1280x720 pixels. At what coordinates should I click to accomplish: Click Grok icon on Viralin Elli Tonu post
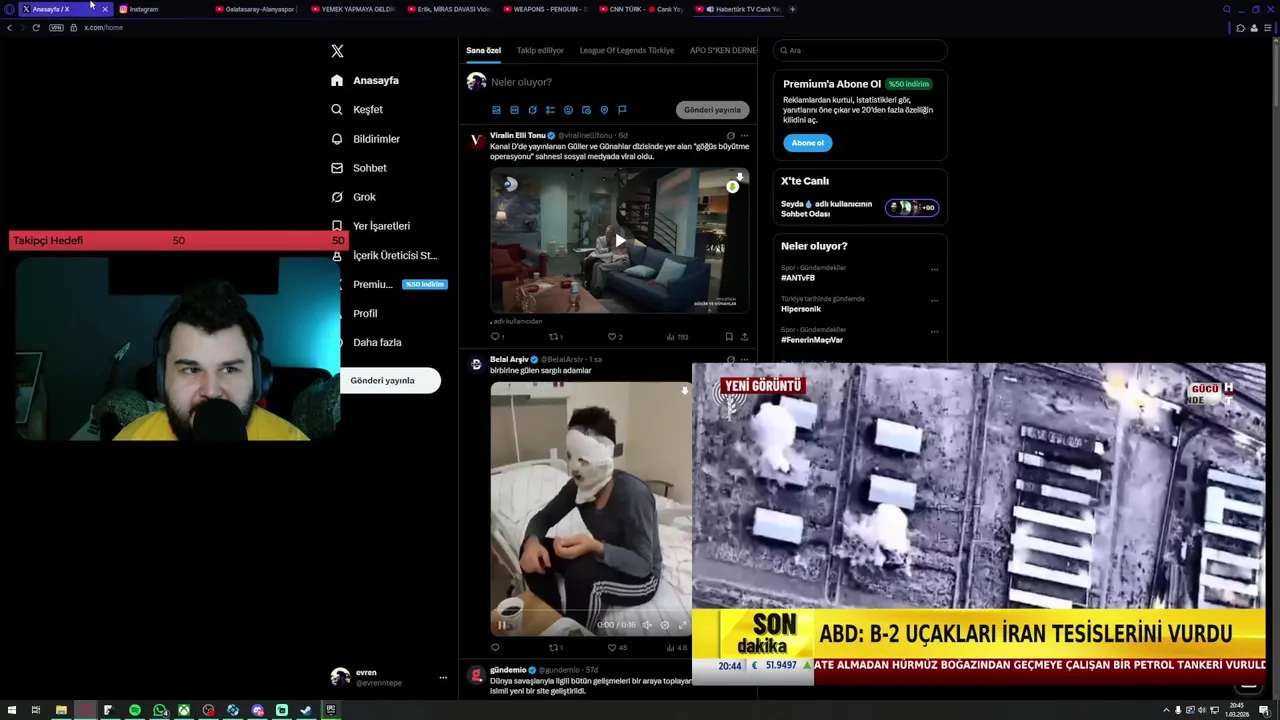click(730, 135)
